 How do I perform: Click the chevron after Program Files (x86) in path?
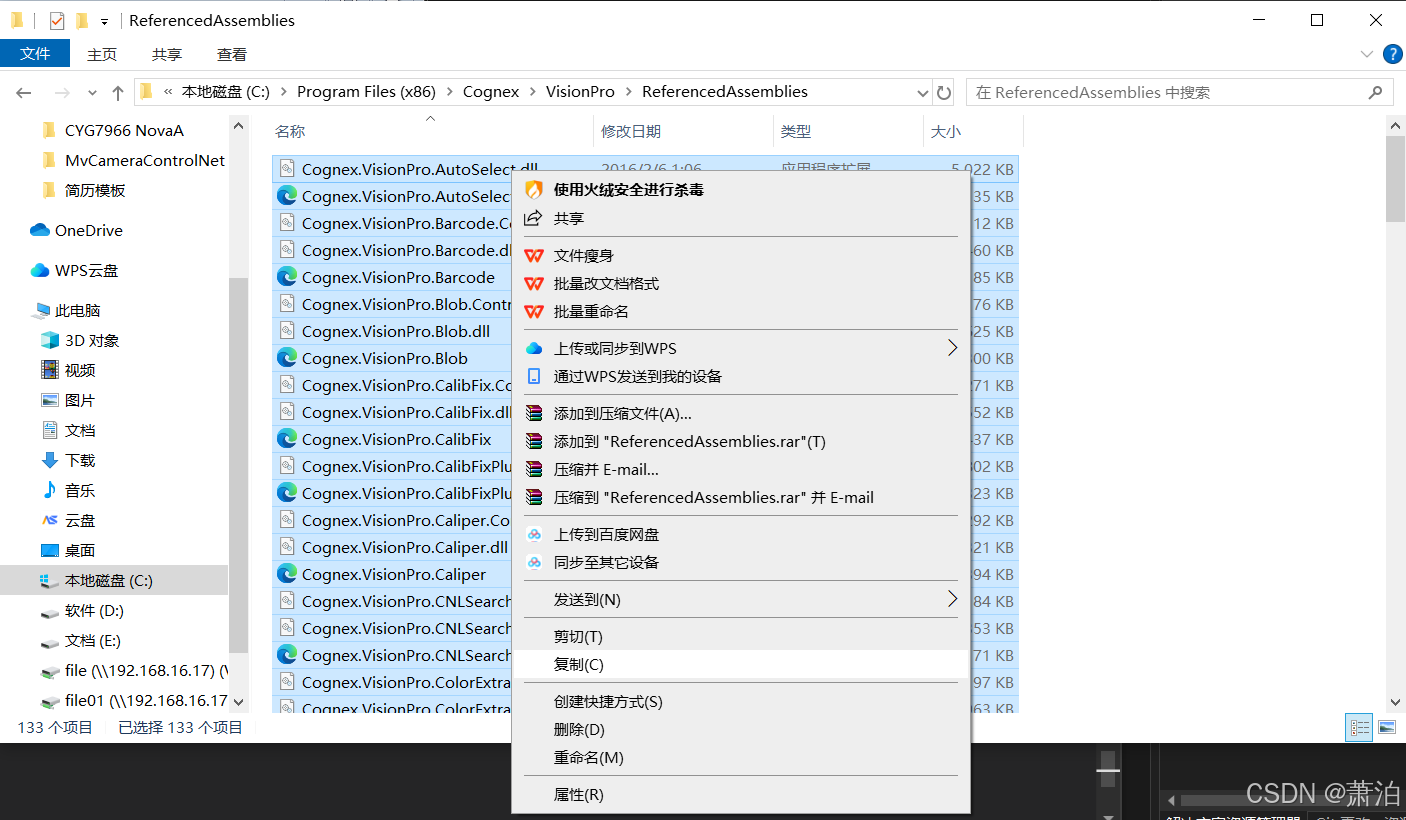449,92
